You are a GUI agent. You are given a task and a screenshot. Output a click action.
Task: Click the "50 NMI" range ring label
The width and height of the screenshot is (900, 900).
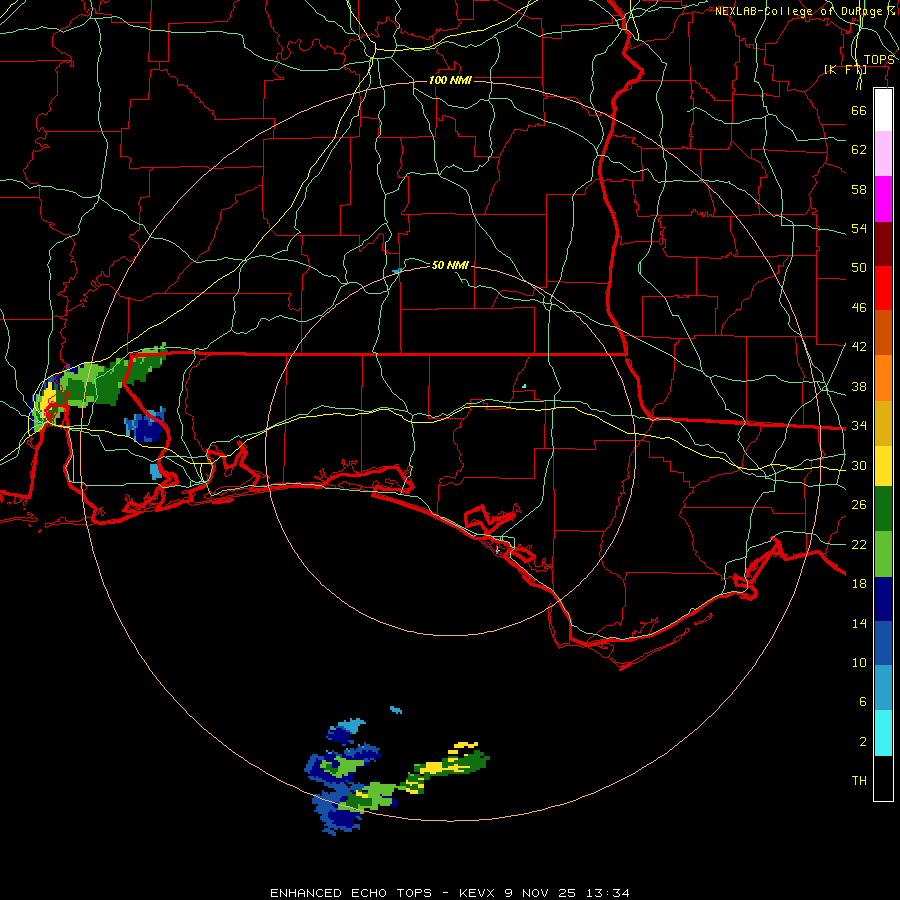450,265
